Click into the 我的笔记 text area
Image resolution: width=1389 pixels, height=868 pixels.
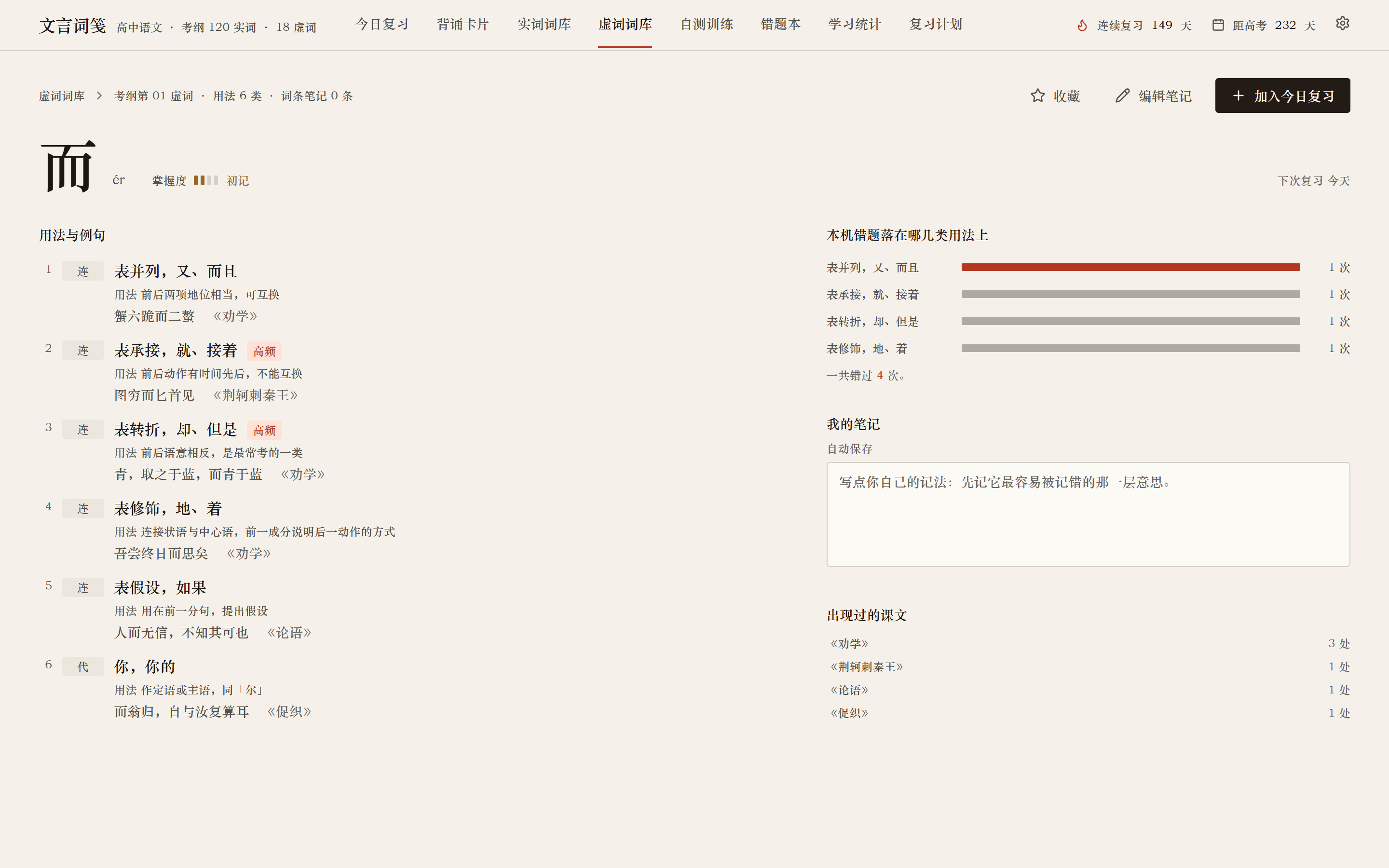tap(1088, 515)
